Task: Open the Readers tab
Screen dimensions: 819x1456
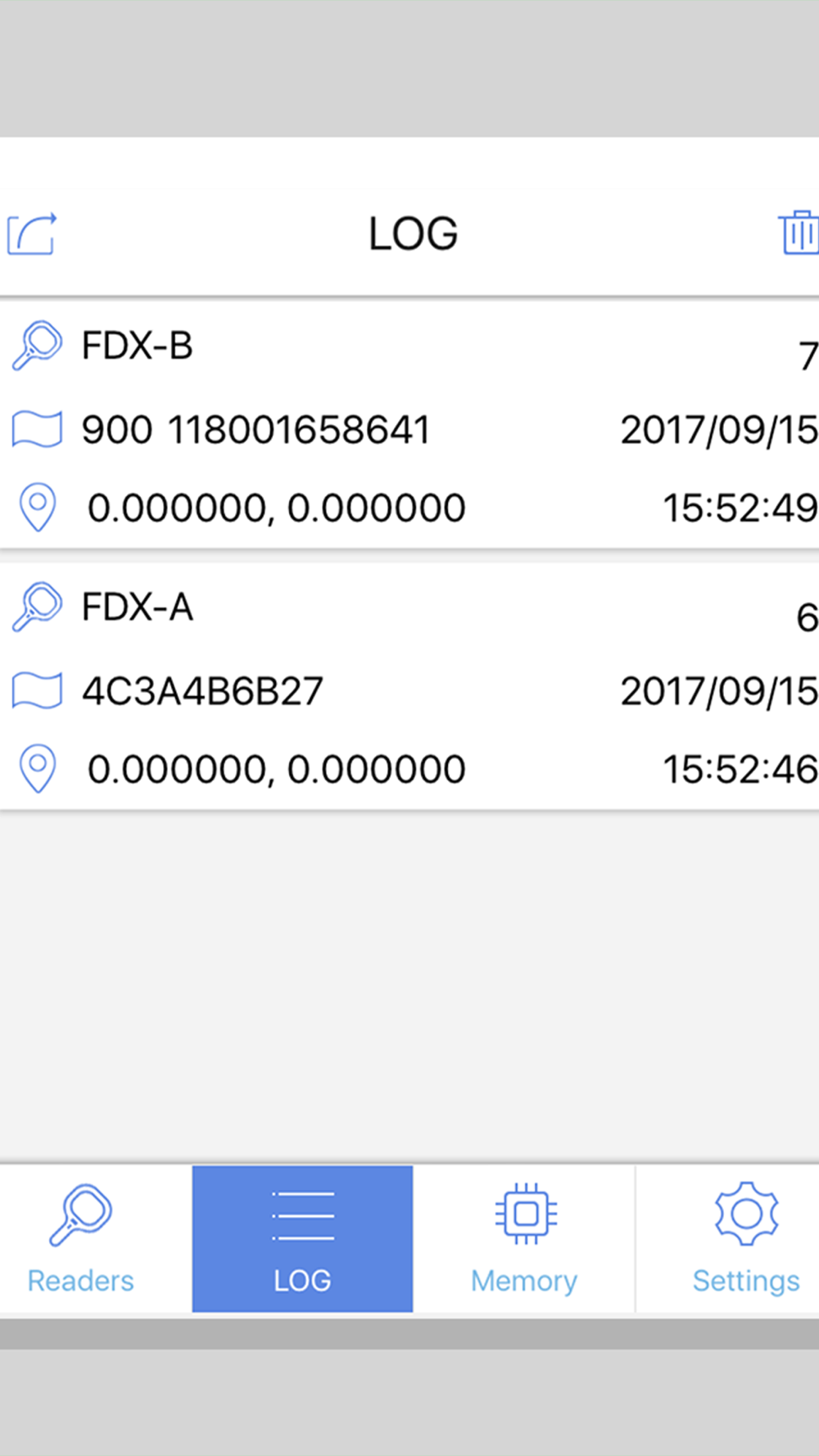Action: coord(80,1238)
